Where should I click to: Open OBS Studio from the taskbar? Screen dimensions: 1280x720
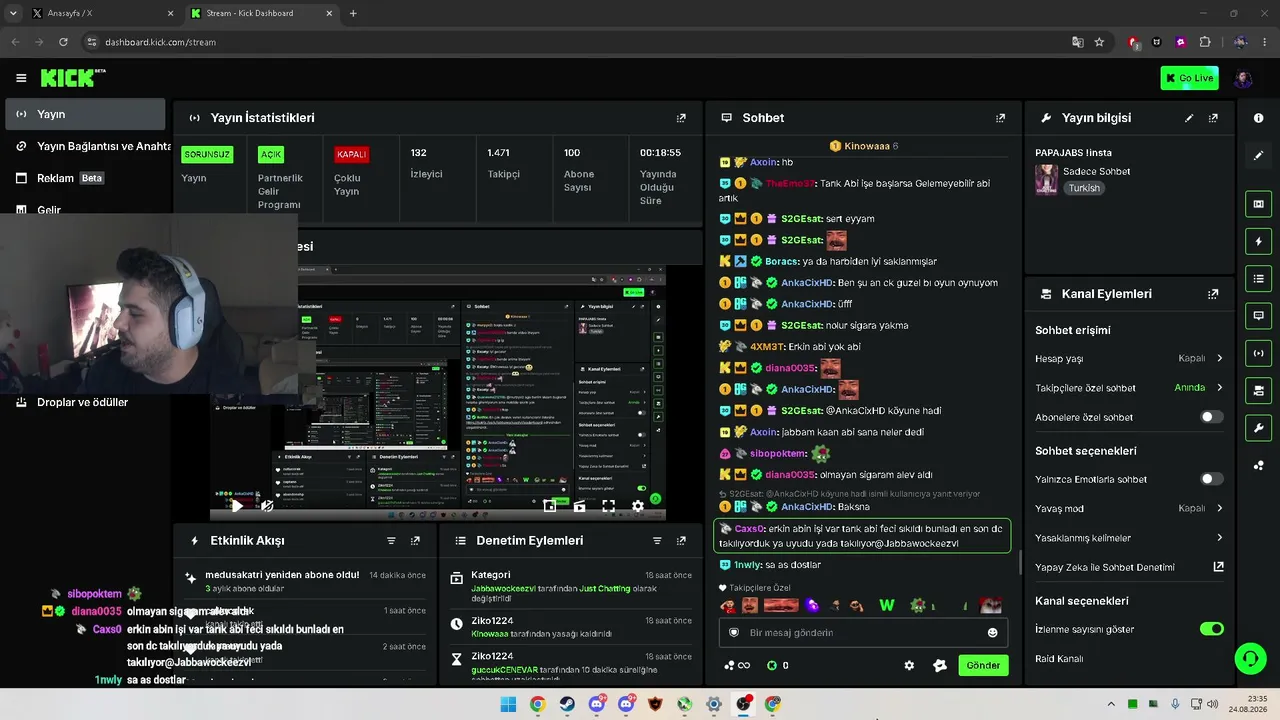(x=743, y=704)
